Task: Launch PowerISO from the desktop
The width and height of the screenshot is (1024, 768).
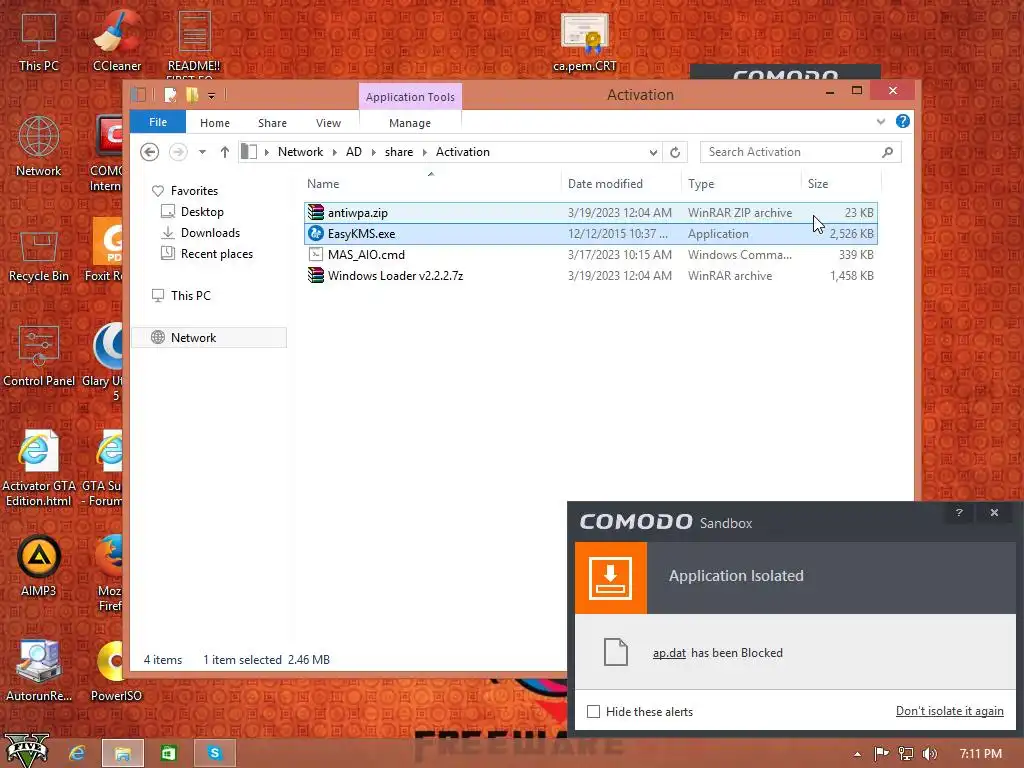Action: [116, 671]
